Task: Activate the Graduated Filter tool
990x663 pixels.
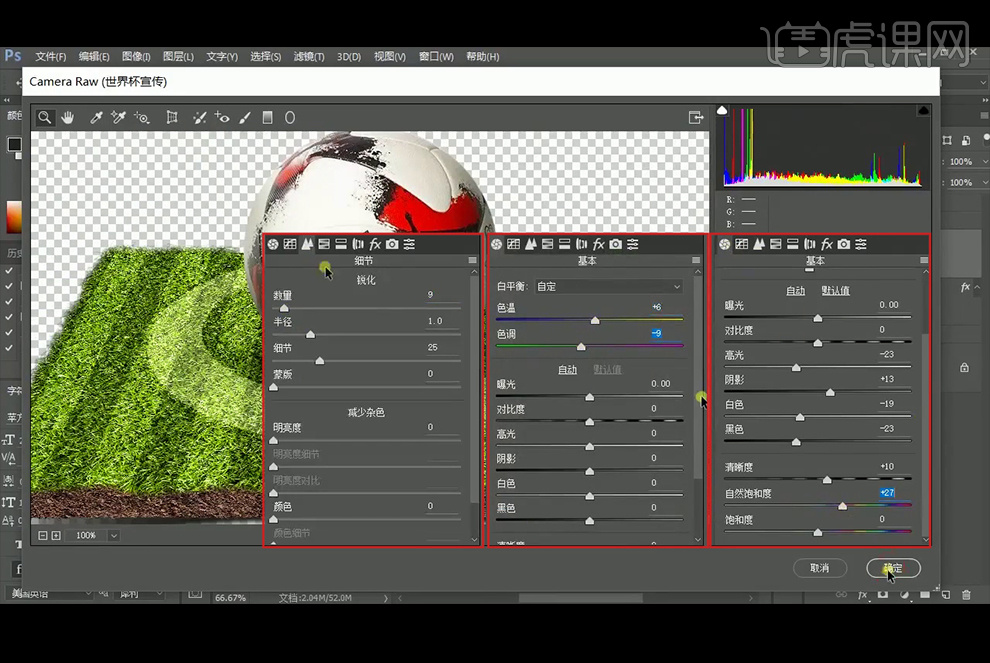Action: click(267, 117)
